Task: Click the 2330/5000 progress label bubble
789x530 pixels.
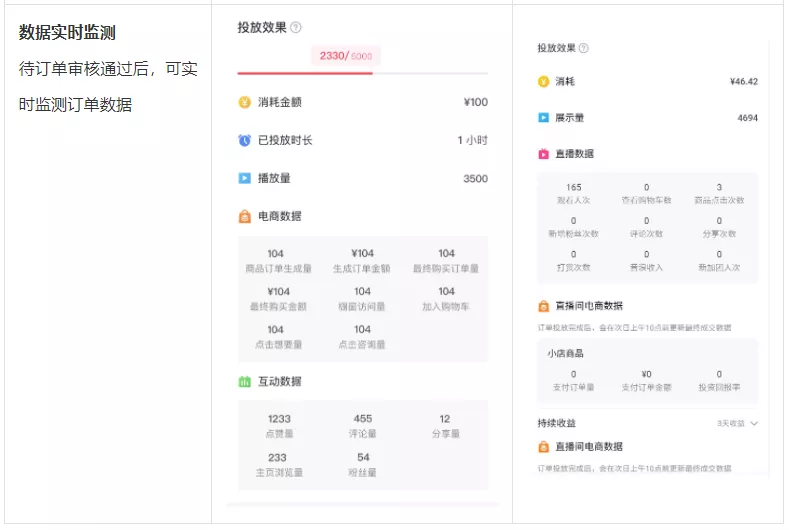Action: click(346, 56)
